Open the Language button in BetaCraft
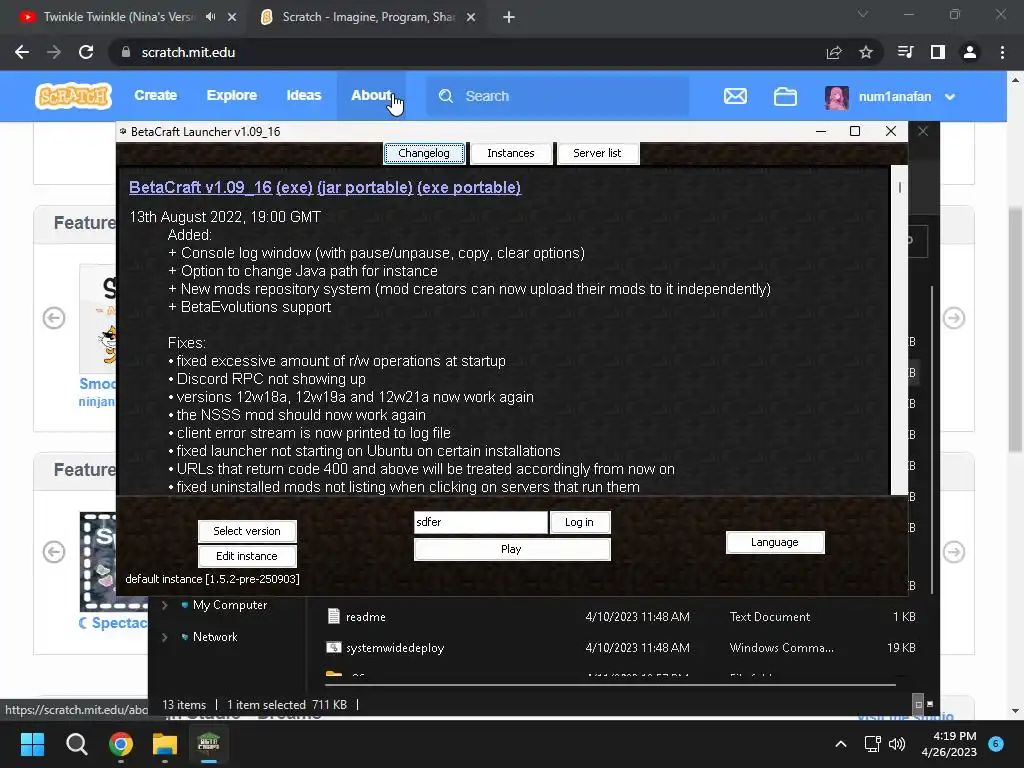This screenshot has width=1024, height=768. click(x=775, y=542)
